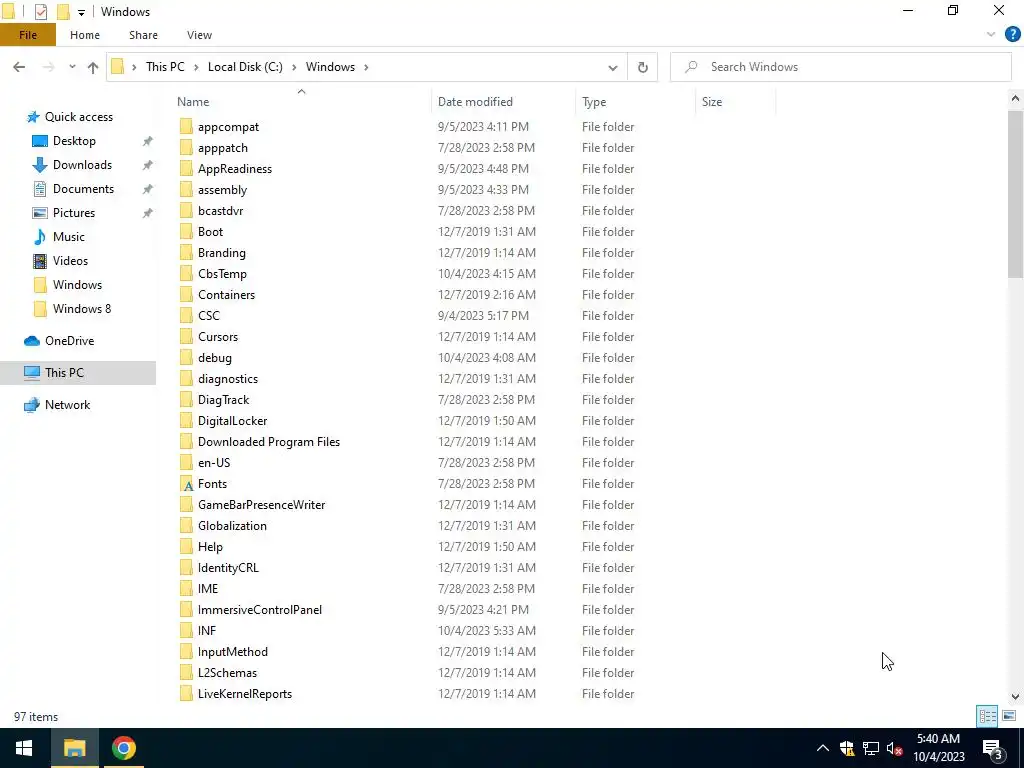Open Explorer Help question mark icon
1024x768 pixels.
click(x=1012, y=34)
